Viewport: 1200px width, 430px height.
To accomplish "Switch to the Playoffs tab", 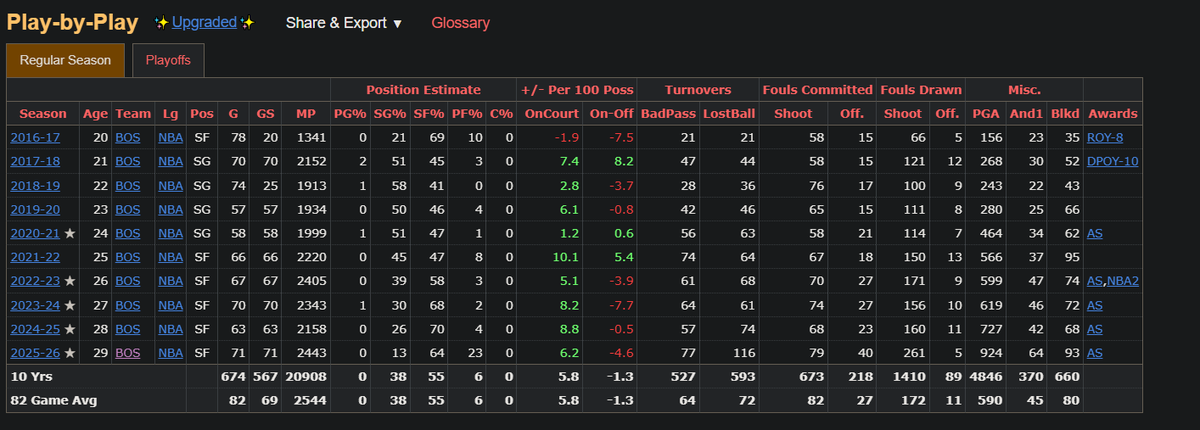I will (168, 60).
